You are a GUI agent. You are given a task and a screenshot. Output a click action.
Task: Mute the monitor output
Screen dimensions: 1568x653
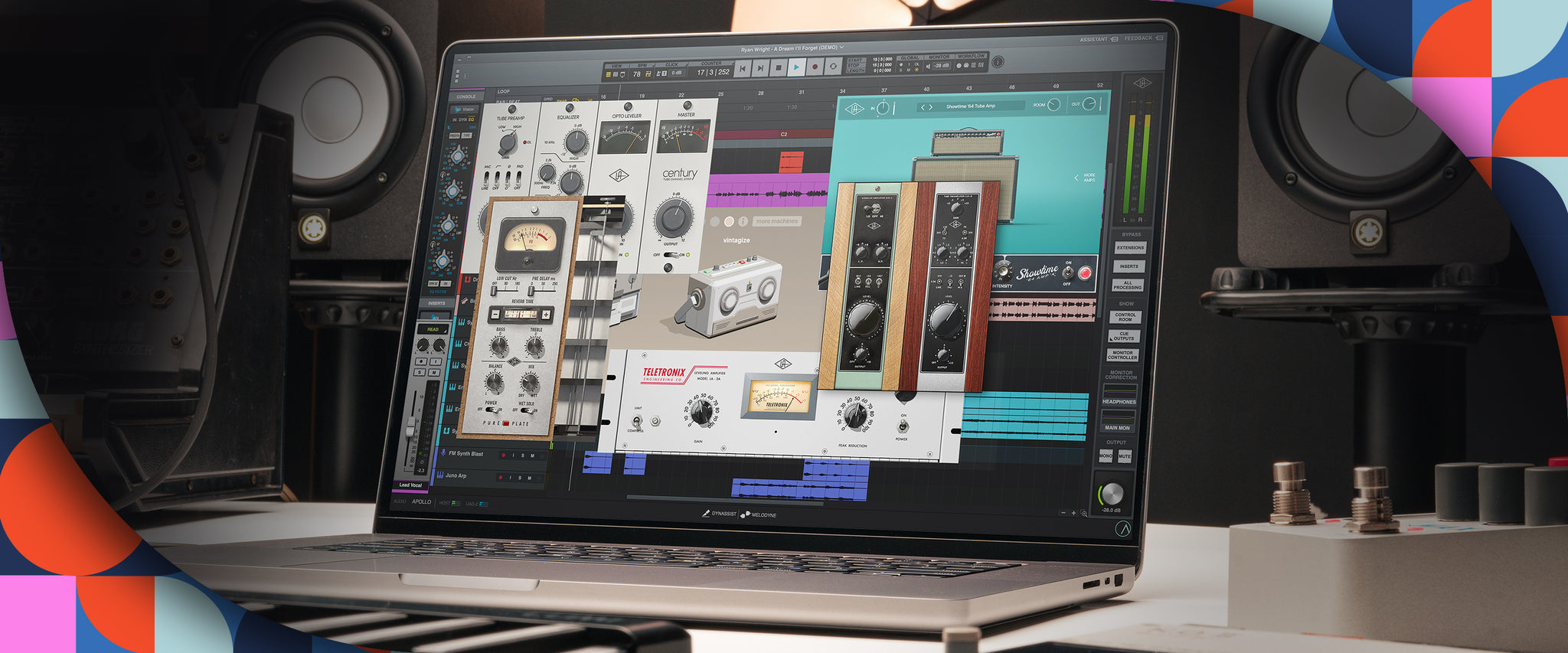coord(1124,456)
